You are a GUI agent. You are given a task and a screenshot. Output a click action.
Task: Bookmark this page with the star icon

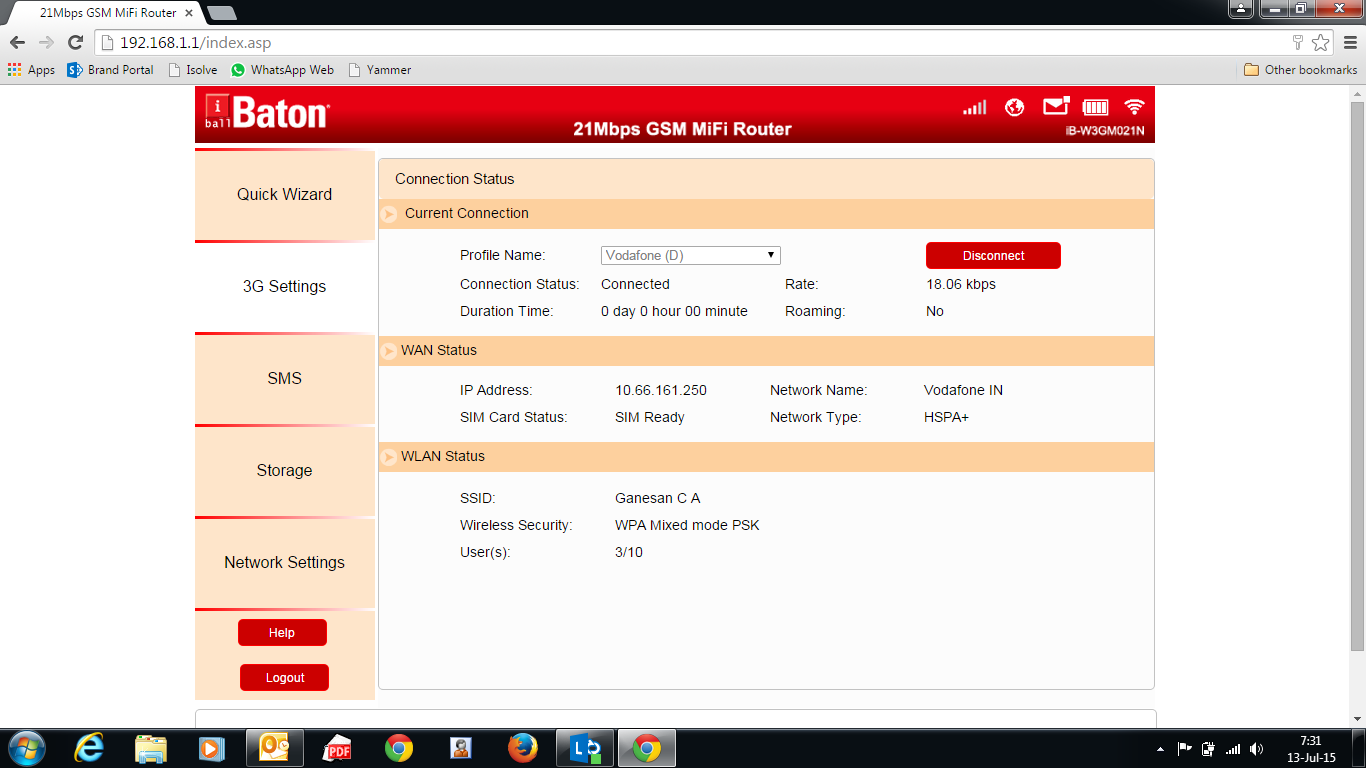(x=1321, y=43)
